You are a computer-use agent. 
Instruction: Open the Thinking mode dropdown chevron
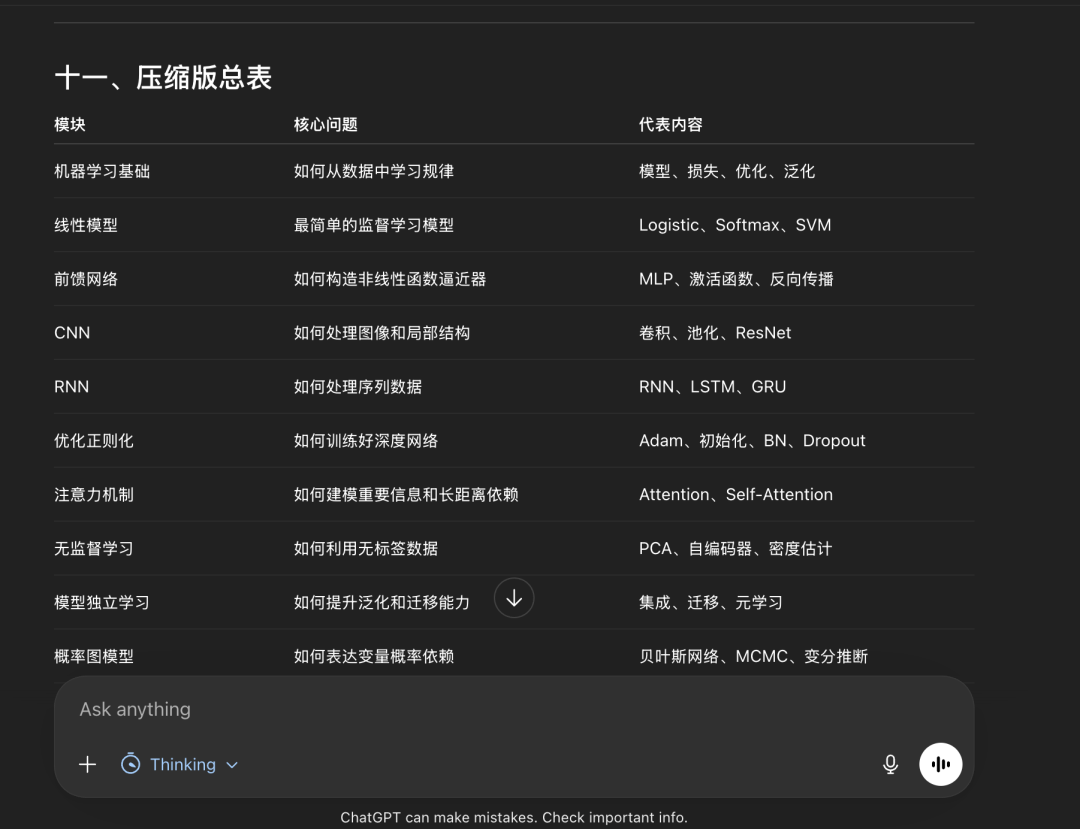(232, 764)
